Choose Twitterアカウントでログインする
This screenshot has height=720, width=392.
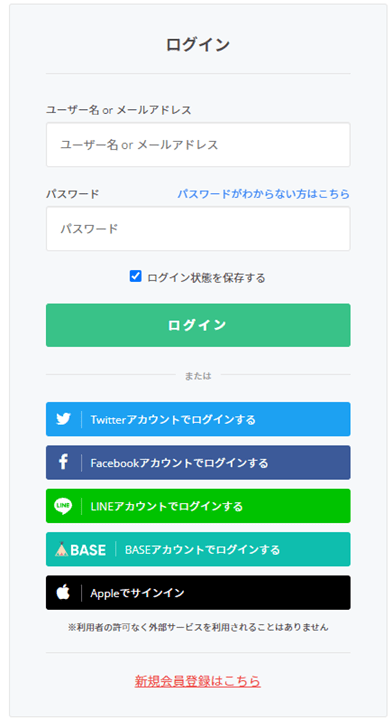[198, 419]
